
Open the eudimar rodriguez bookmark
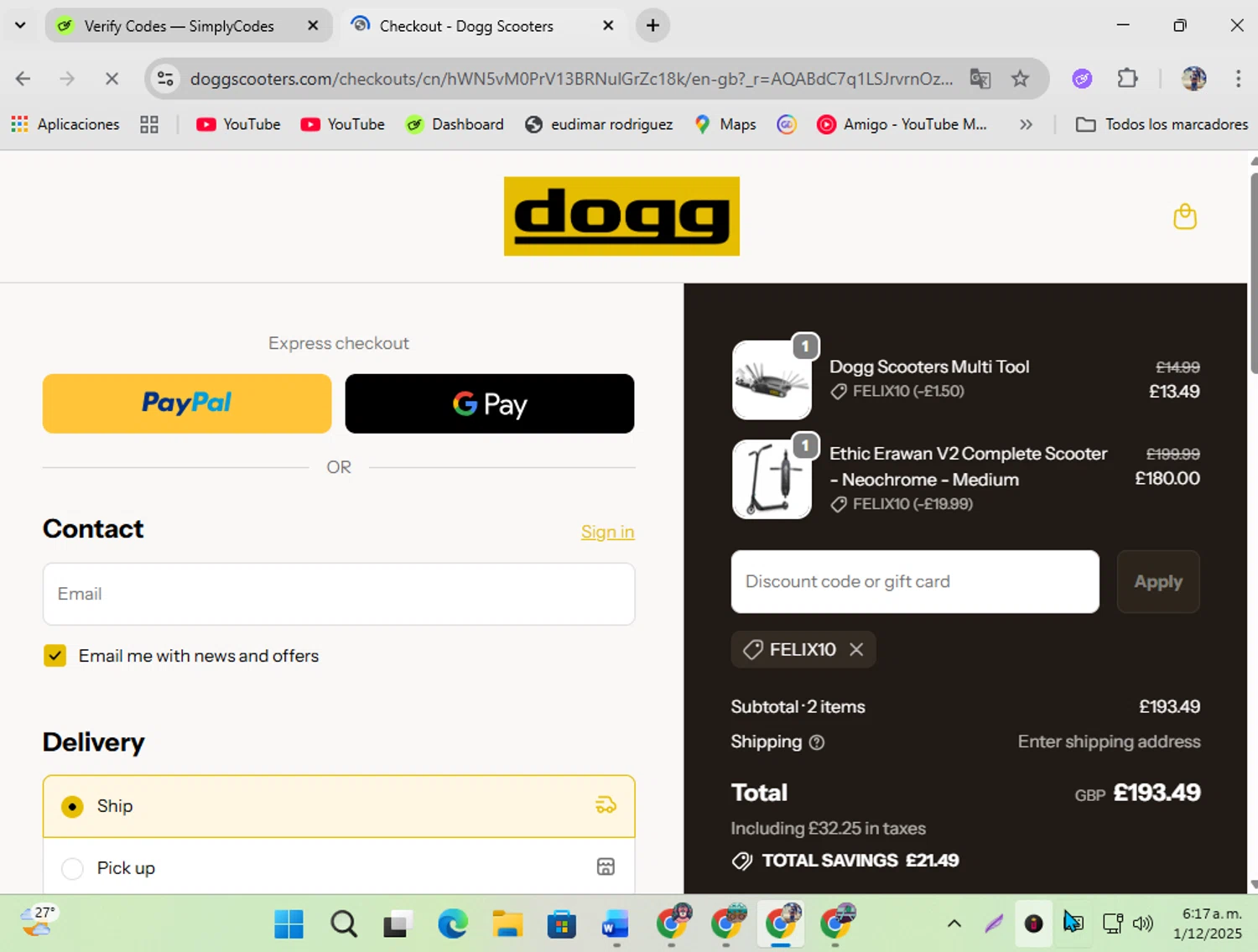(x=599, y=124)
